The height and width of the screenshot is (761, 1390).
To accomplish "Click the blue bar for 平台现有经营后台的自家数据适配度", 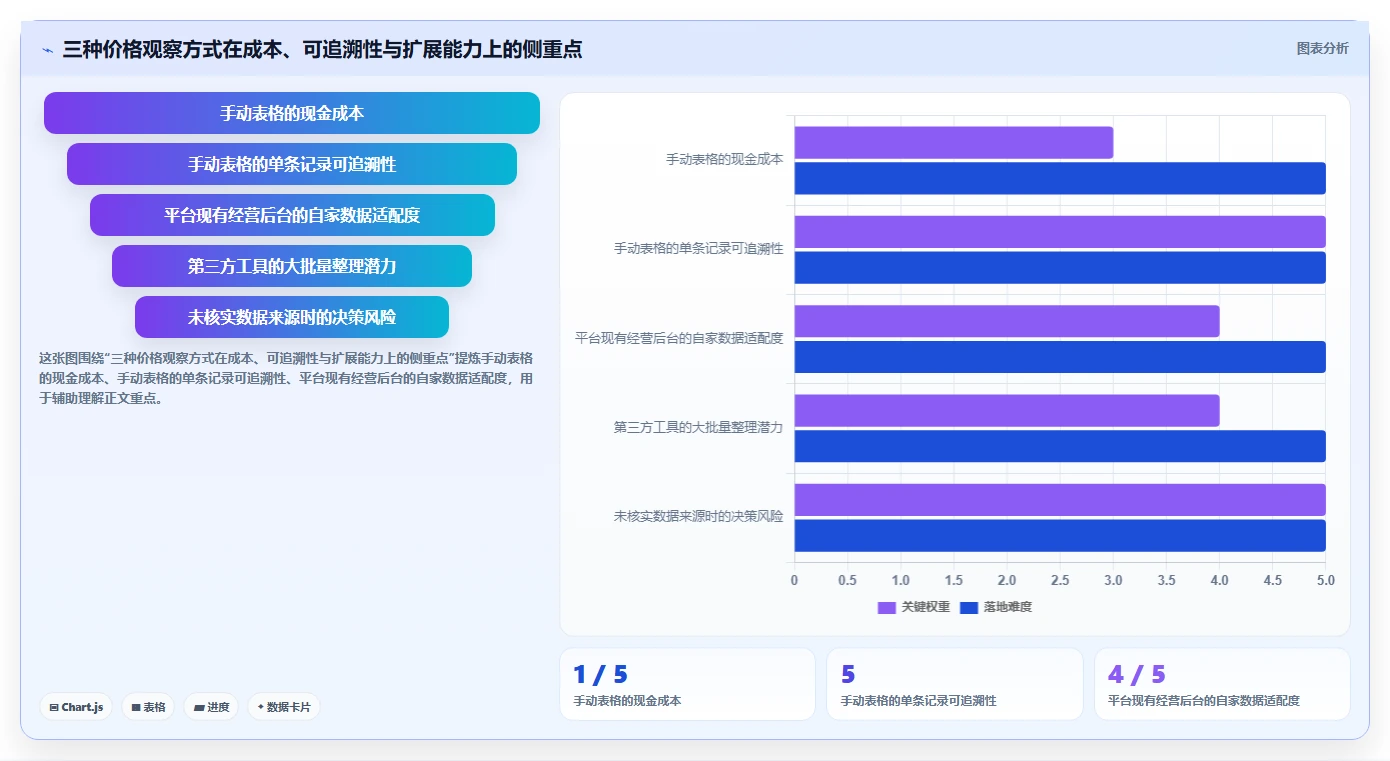I will pyautogui.click(x=1060, y=357).
